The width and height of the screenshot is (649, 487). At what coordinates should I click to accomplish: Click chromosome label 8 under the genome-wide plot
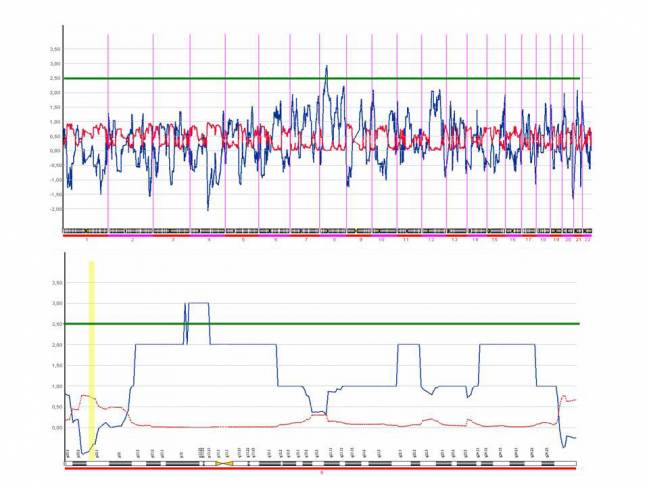pyautogui.click(x=334, y=240)
